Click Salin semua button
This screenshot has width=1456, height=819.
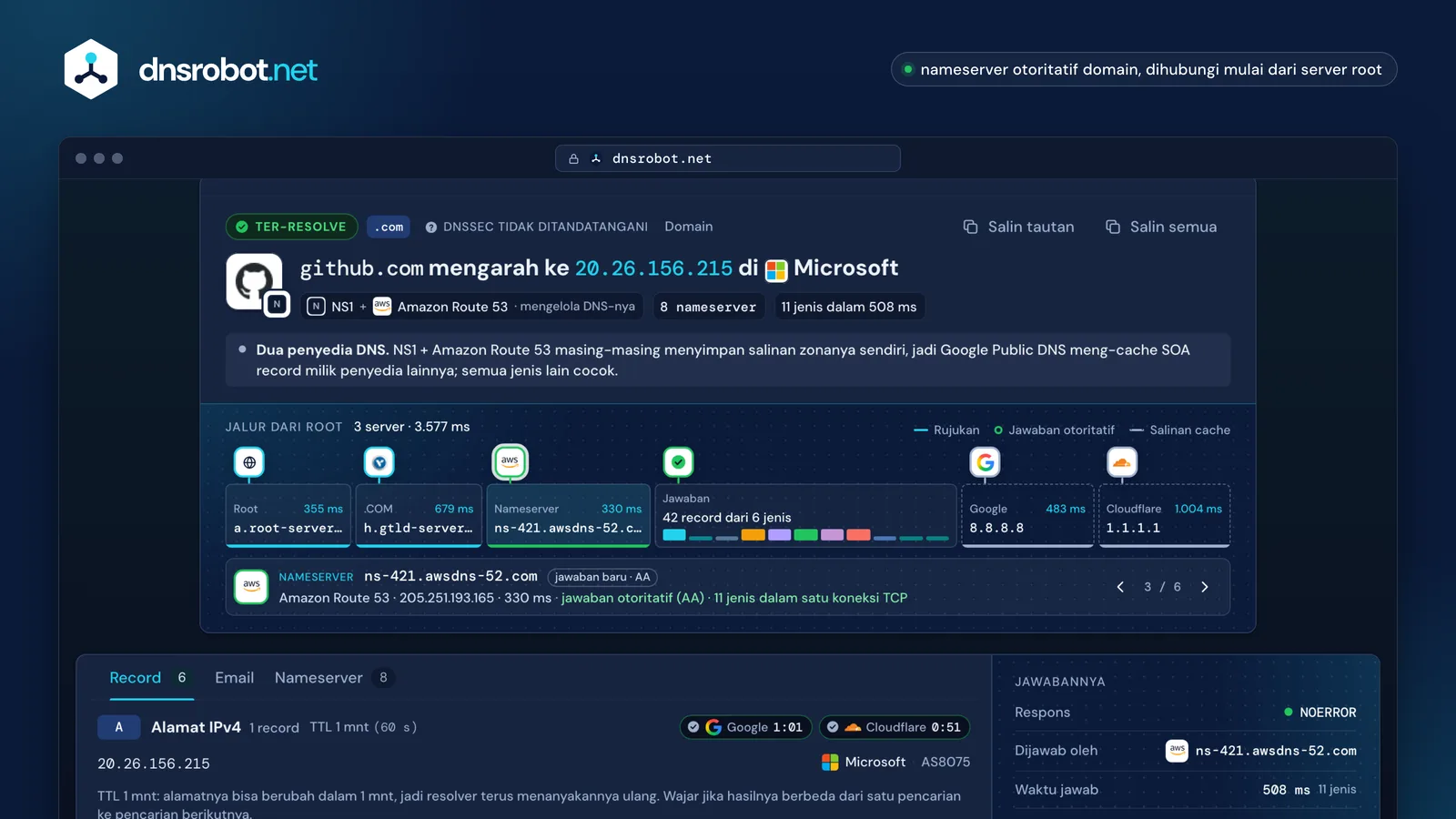click(x=1160, y=227)
